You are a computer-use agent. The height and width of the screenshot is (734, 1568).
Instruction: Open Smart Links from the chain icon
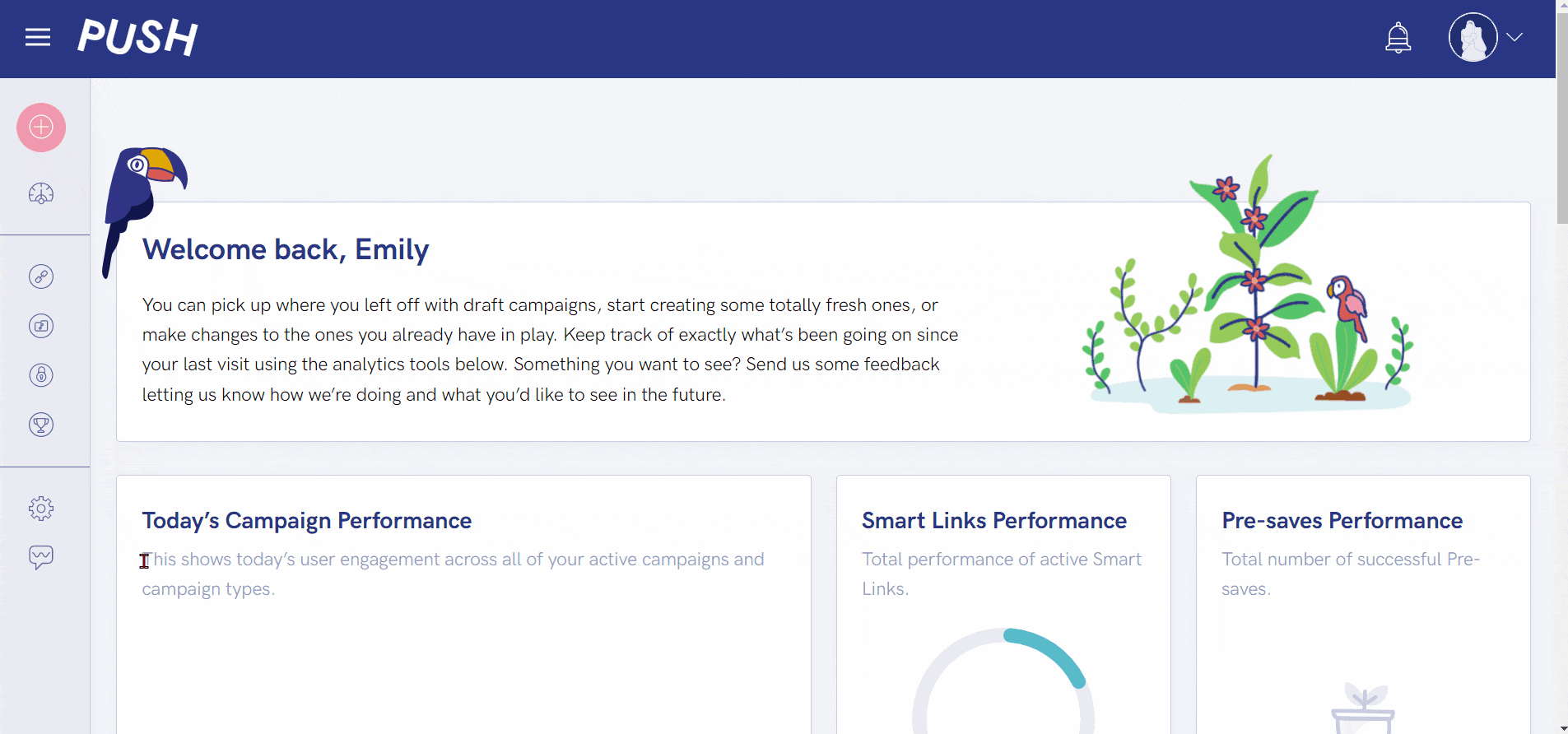[x=41, y=276]
